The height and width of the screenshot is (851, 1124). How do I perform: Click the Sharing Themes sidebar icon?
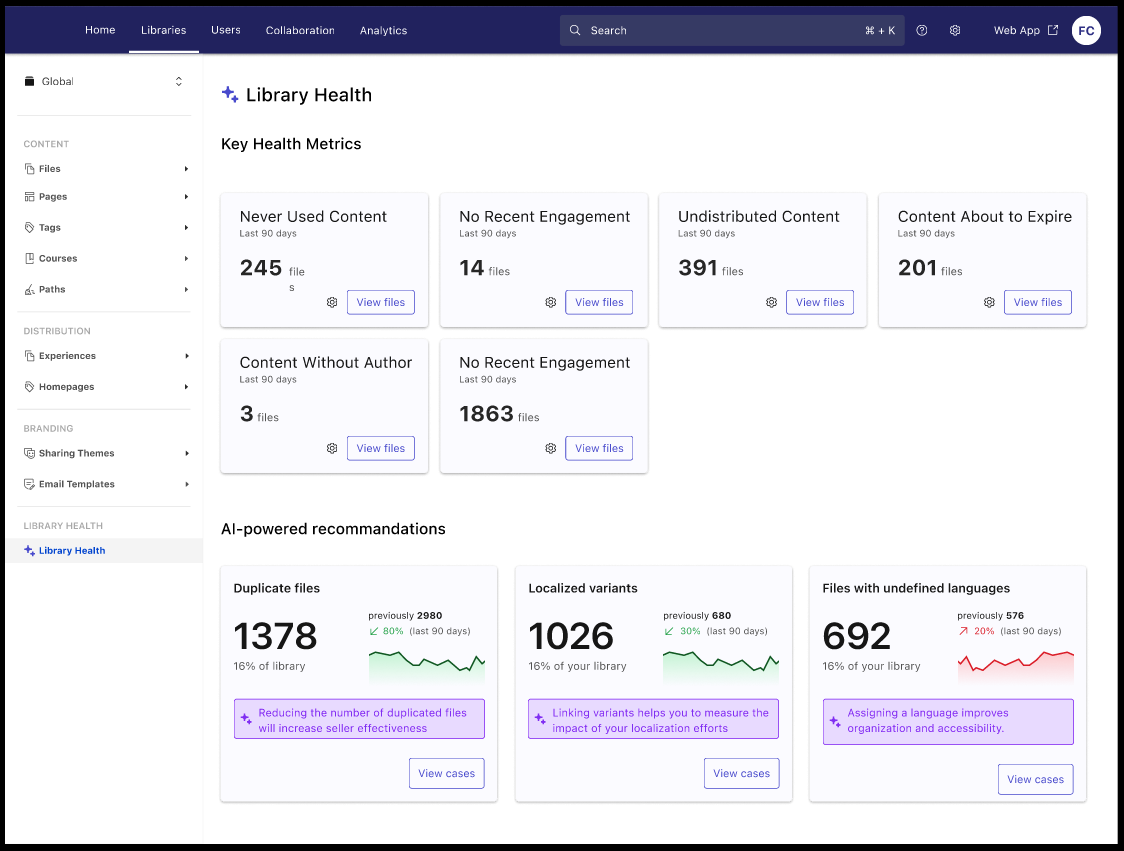29,453
